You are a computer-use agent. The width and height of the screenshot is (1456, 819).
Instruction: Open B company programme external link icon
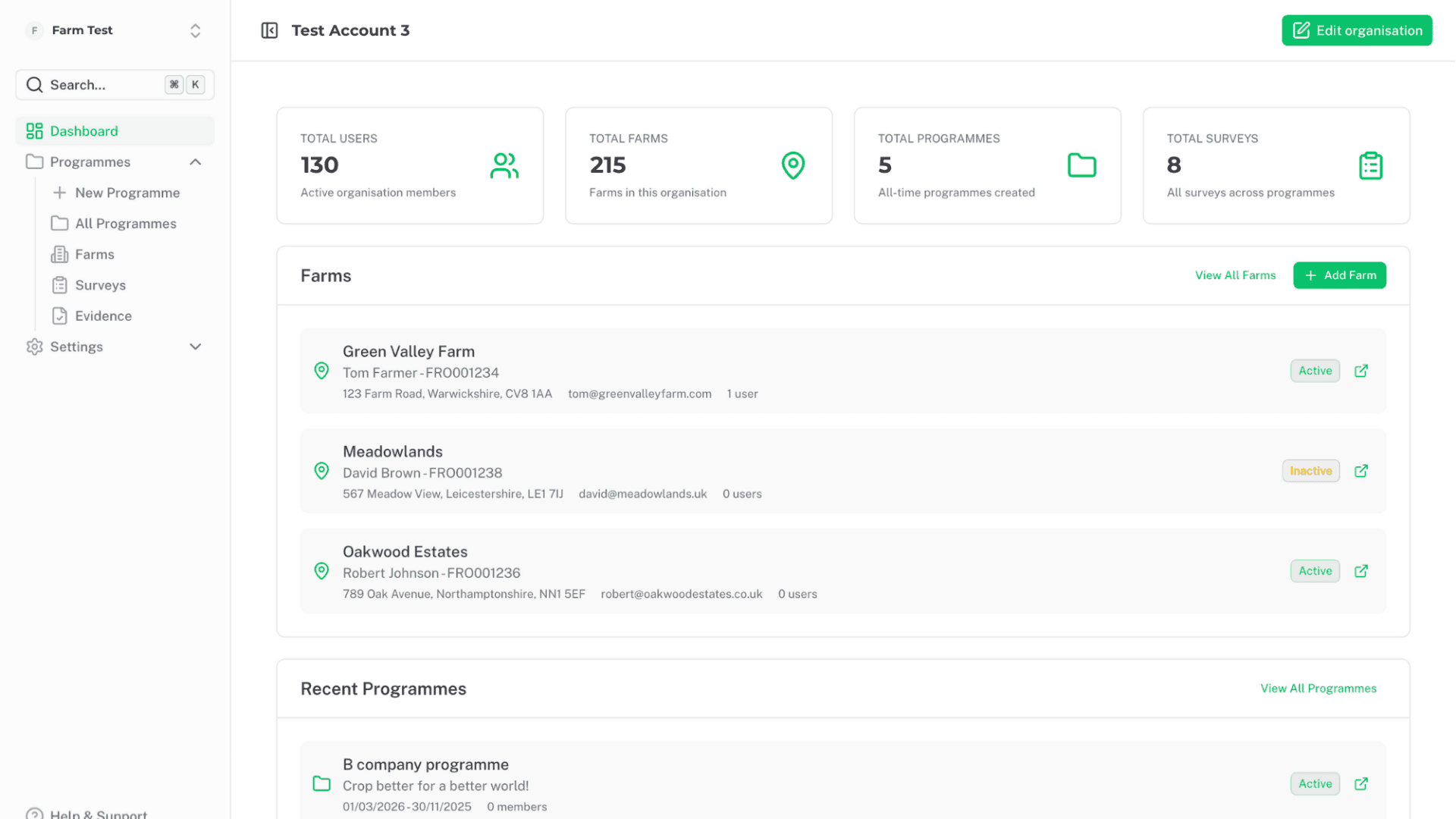1361,784
